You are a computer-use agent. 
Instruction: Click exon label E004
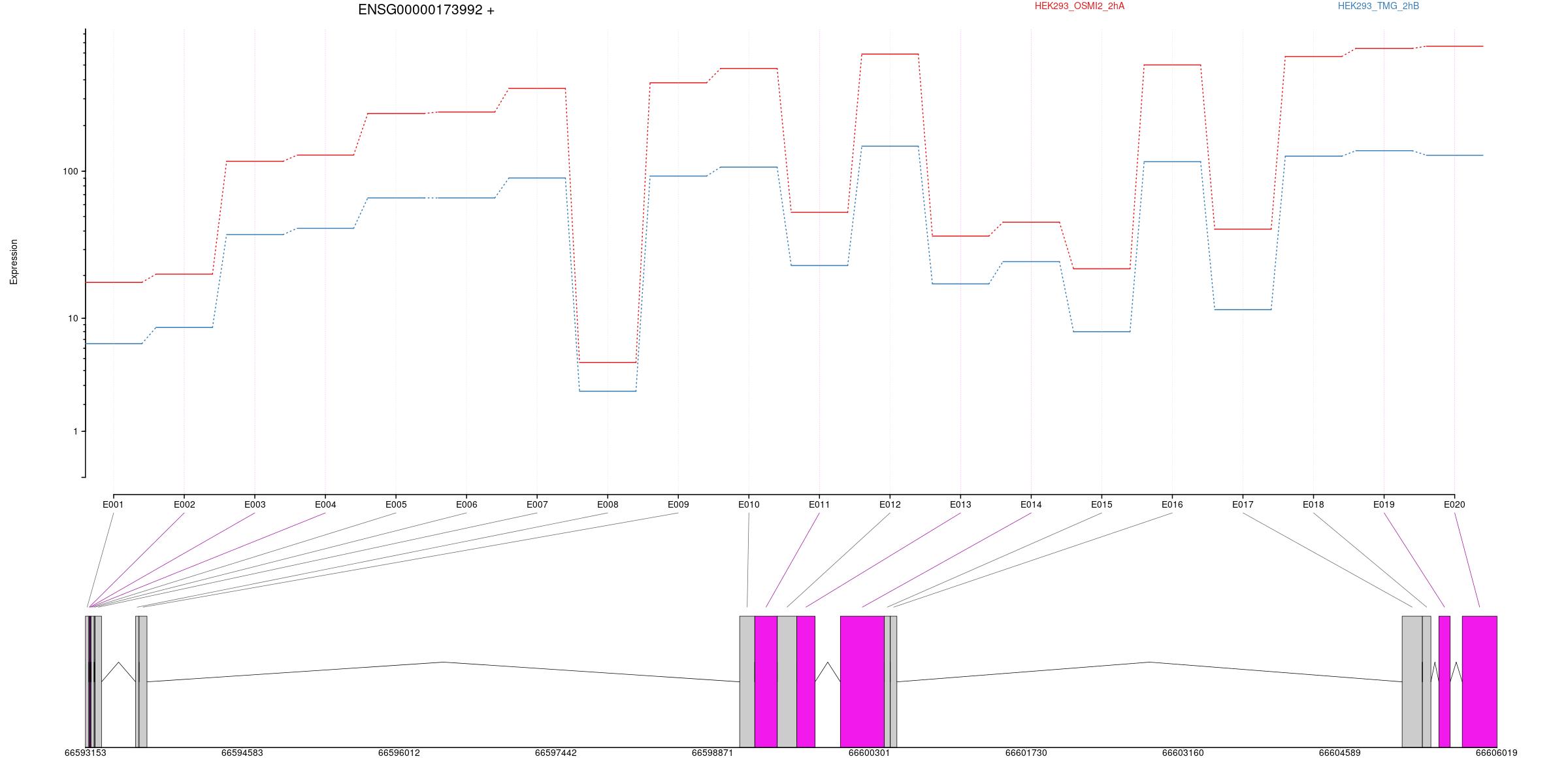point(325,504)
